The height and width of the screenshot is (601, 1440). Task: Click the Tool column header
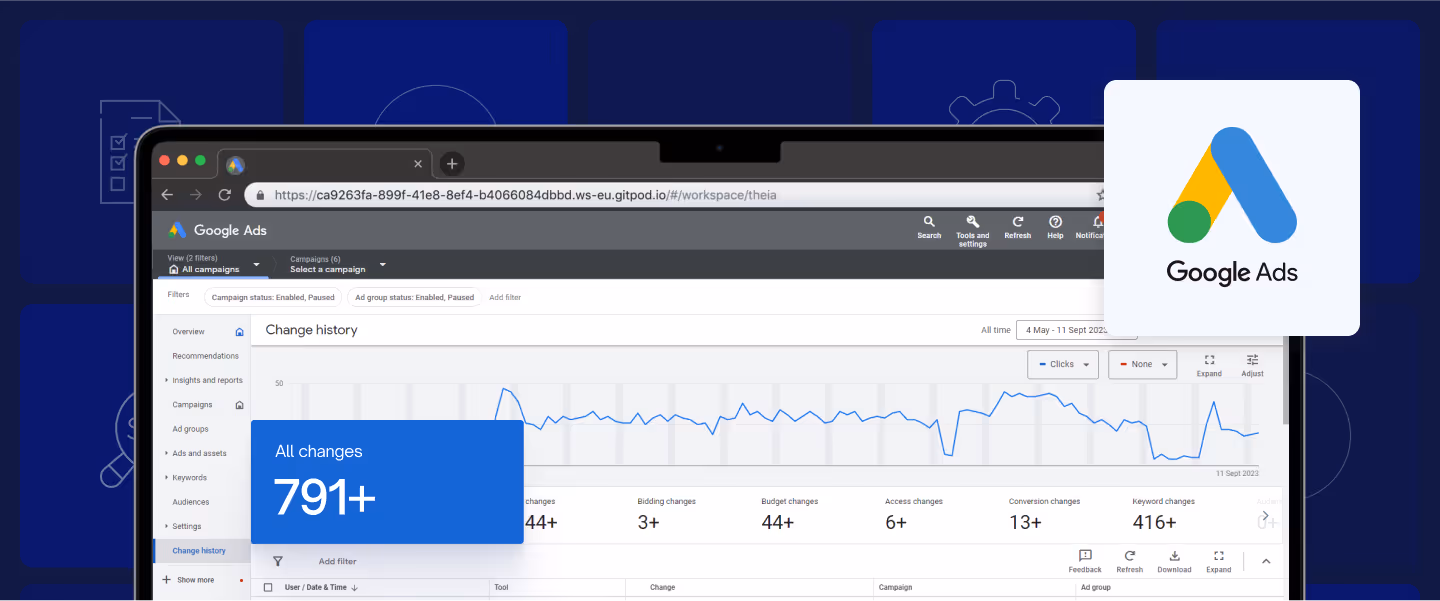point(501,588)
